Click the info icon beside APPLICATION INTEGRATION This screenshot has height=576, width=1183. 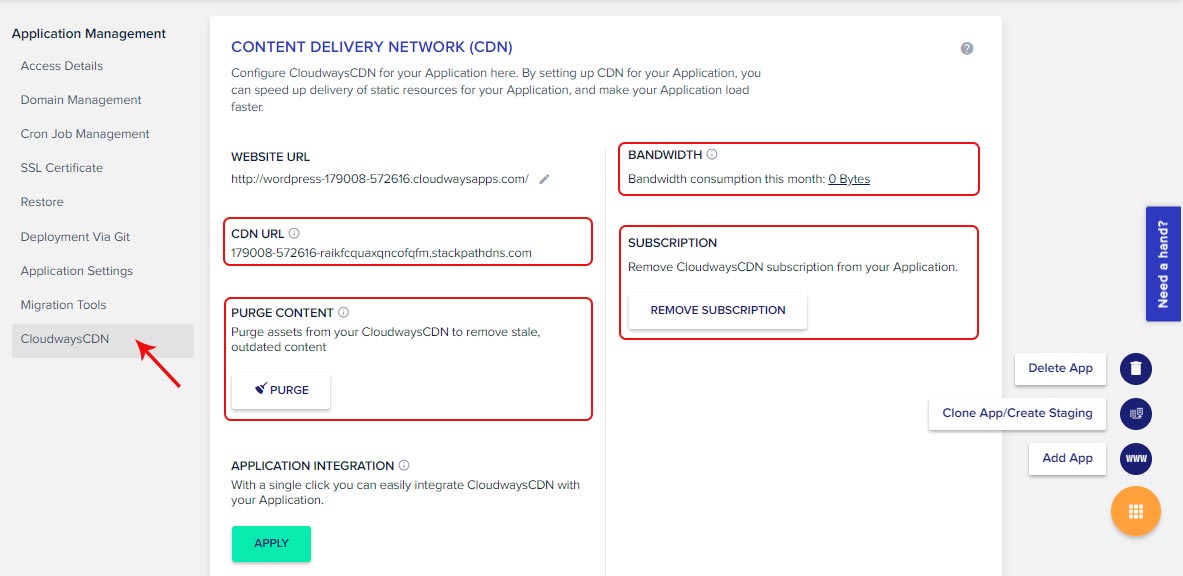click(405, 465)
